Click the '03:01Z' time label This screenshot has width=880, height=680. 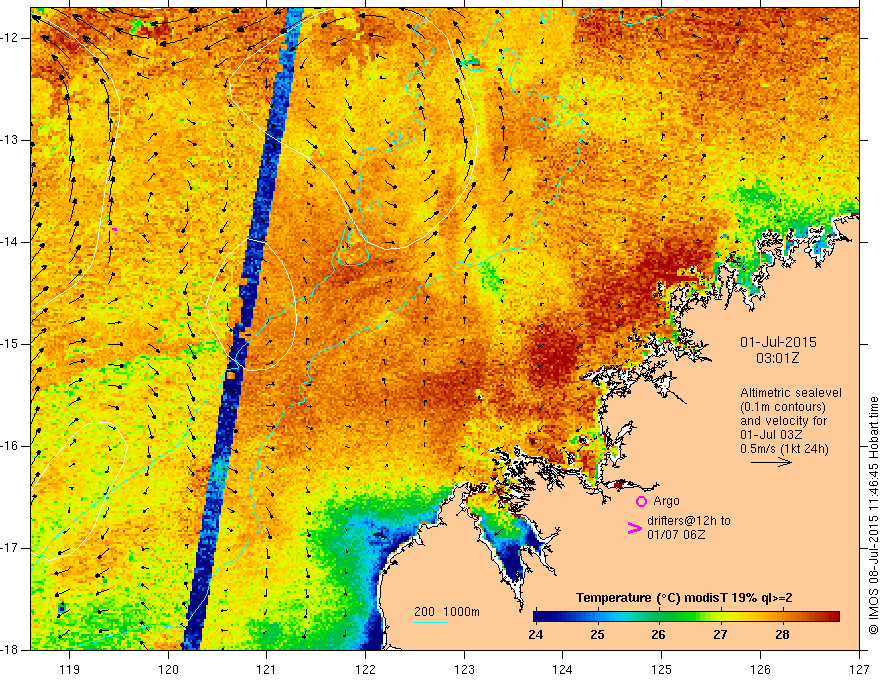coord(778,358)
